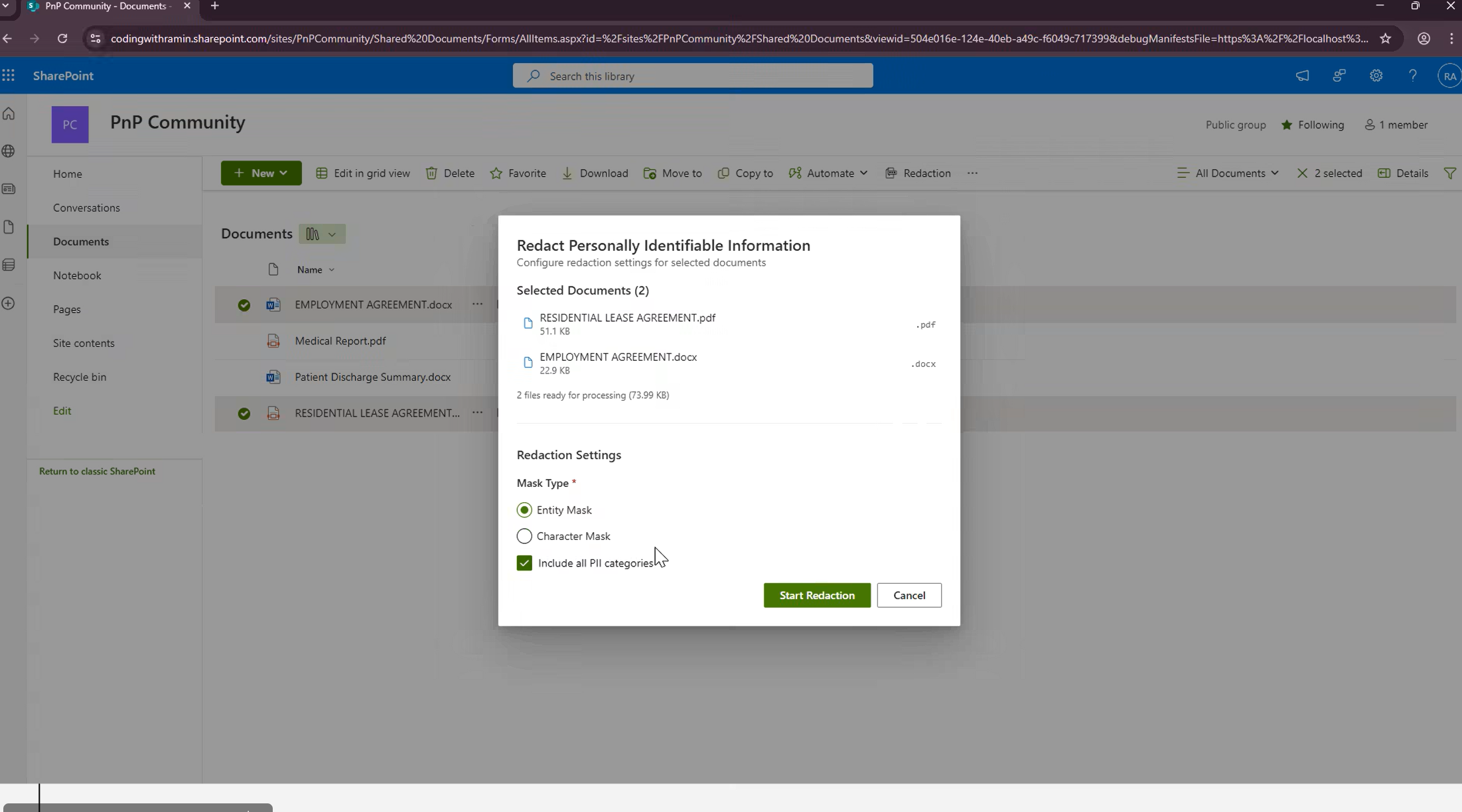
Task: Click Return to classic SharePoint link
Action: [97, 471]
